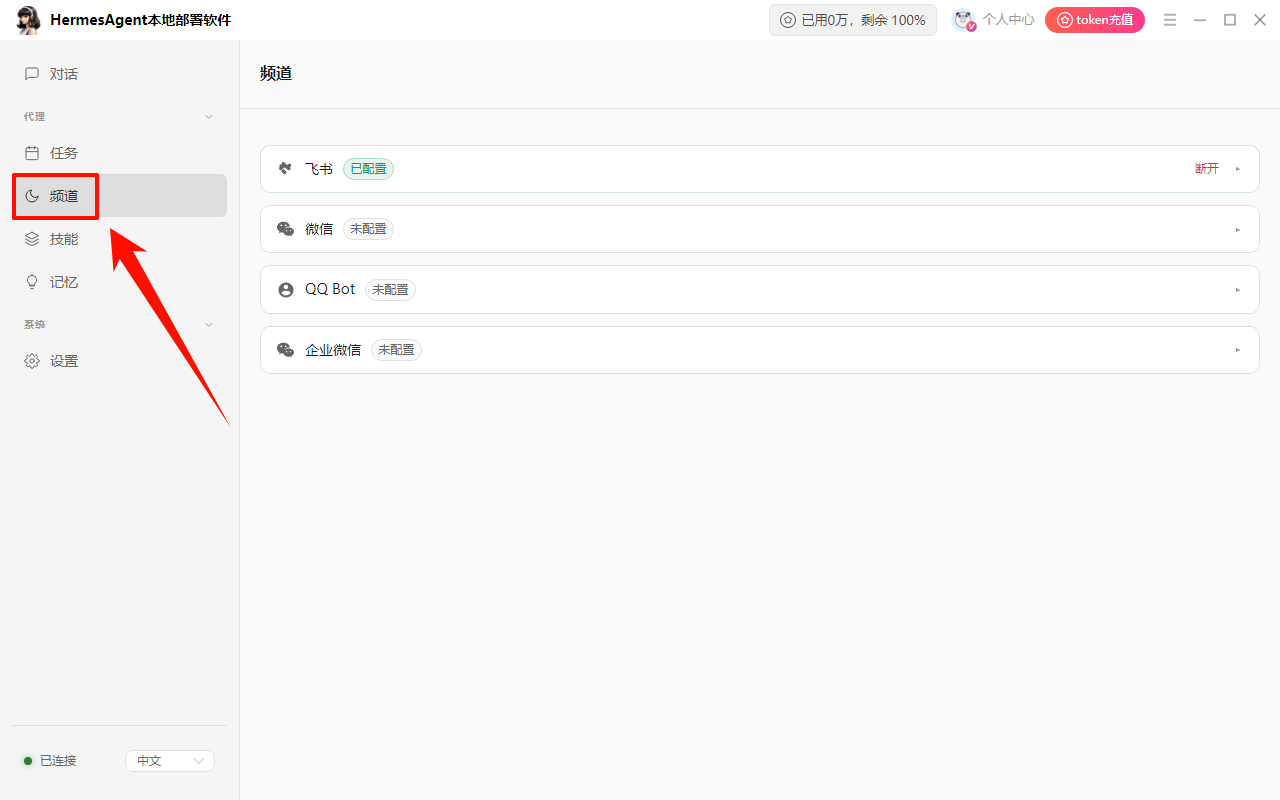Open the 技能 skills page
The height and width of the screenshot is (800, 1280).
point(120,239)
